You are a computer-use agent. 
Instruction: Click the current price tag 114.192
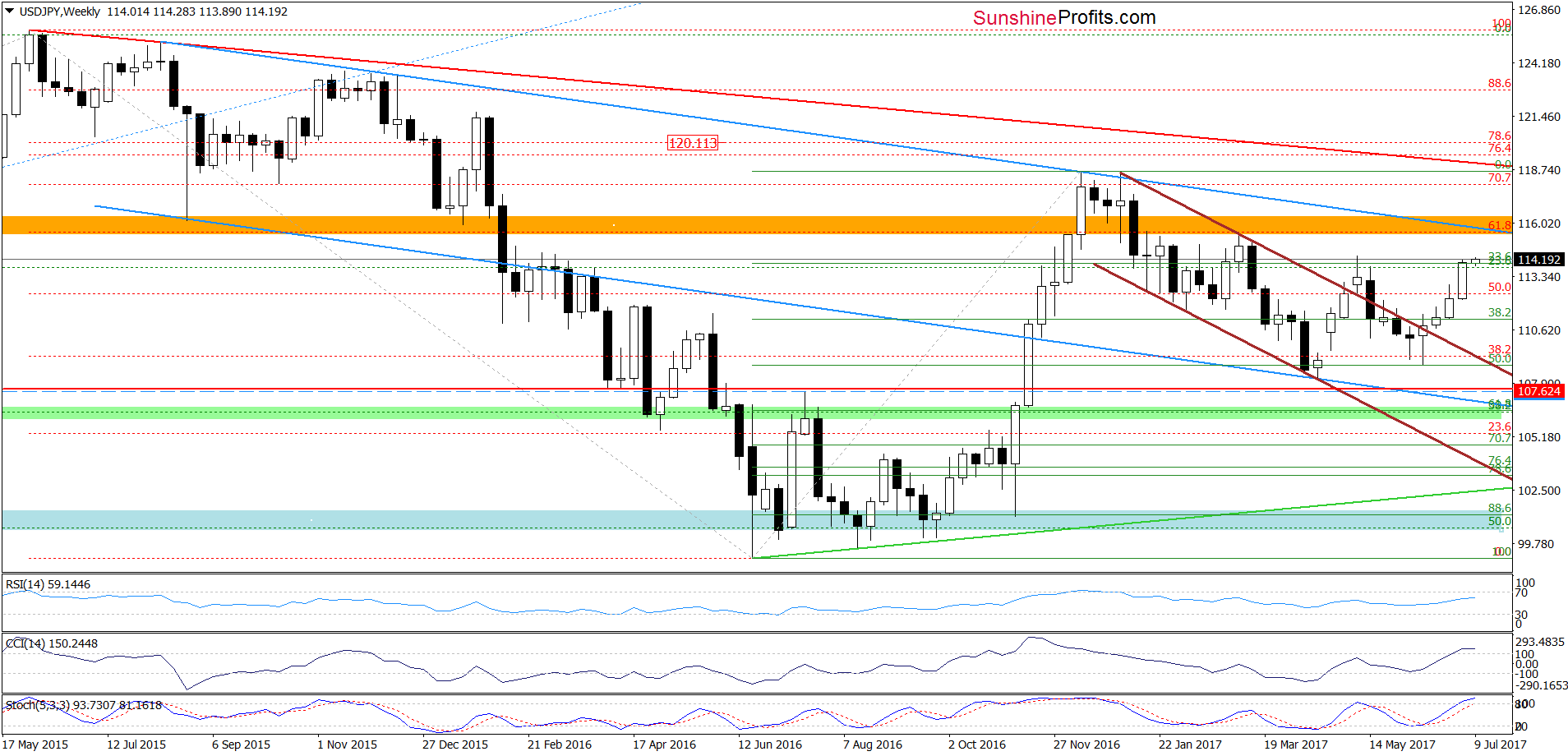(1538, 260)
